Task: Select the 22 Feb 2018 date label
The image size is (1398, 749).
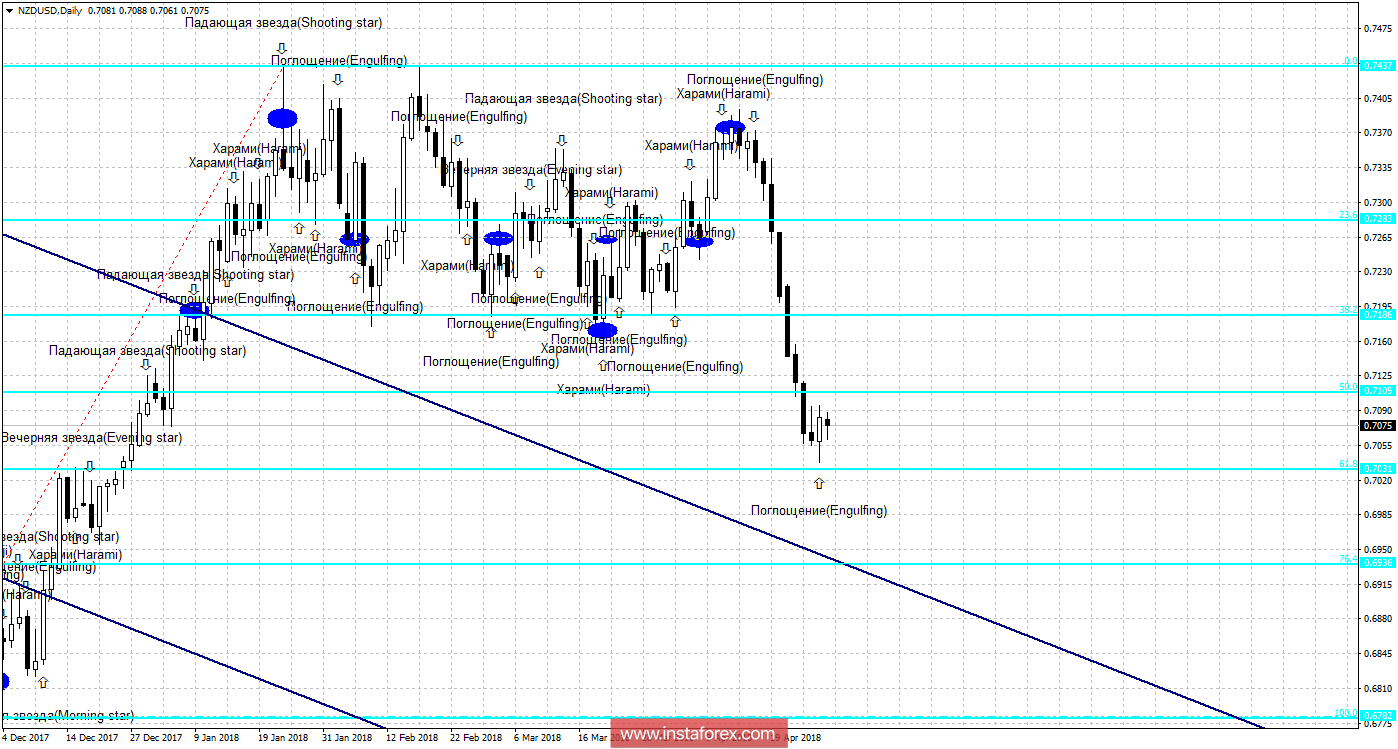Action: pos(475,738)
